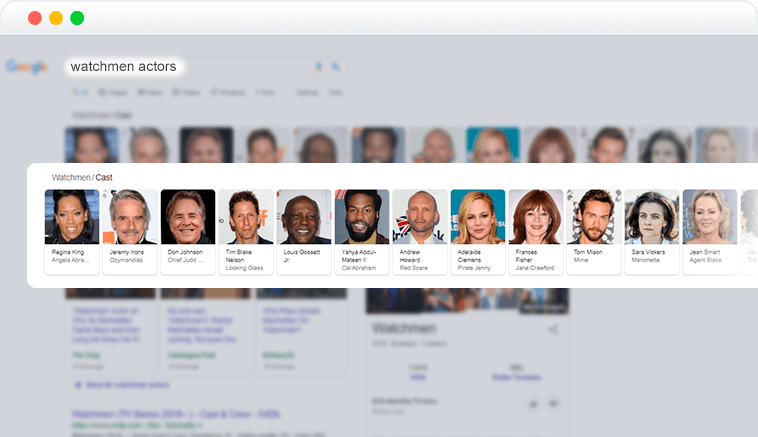Click the green macOS fullscreen button
Screen dimensions: 758x437
pos(77,18)
